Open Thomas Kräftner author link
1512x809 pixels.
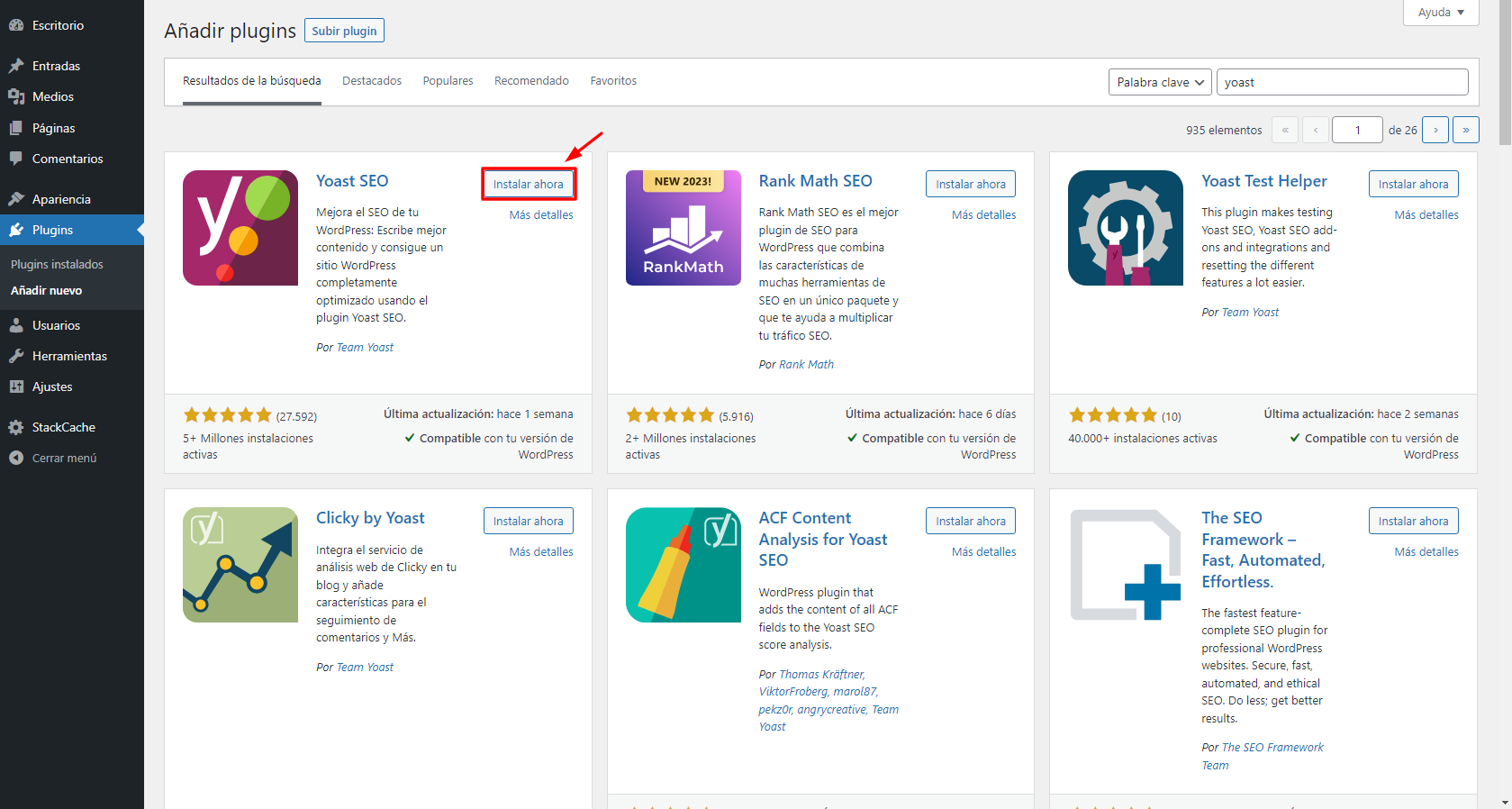[821, 675]
